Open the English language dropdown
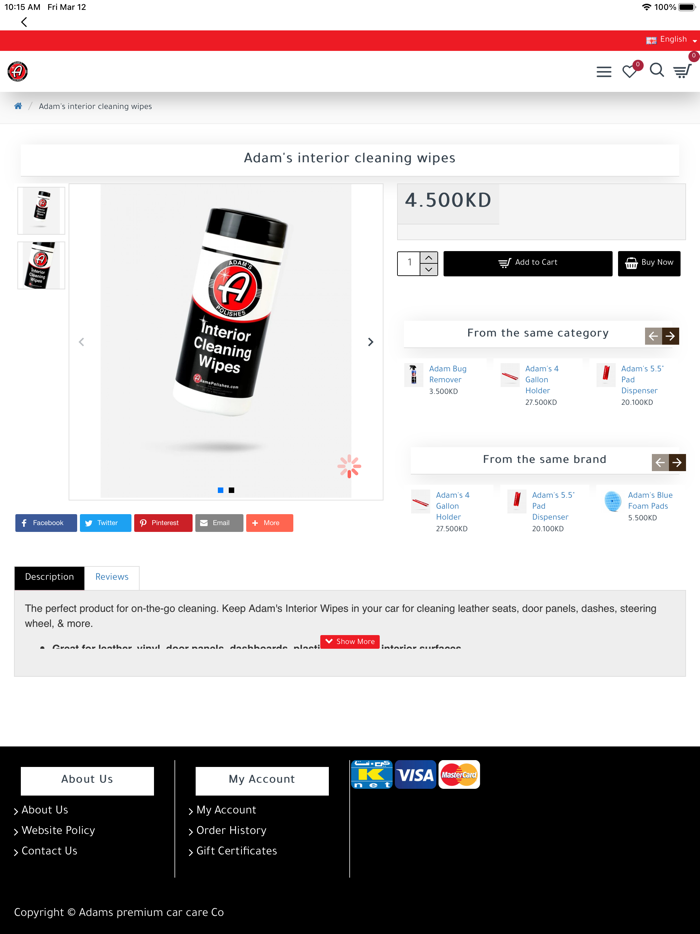The image size is (700, 934). (x=671, y=39)
